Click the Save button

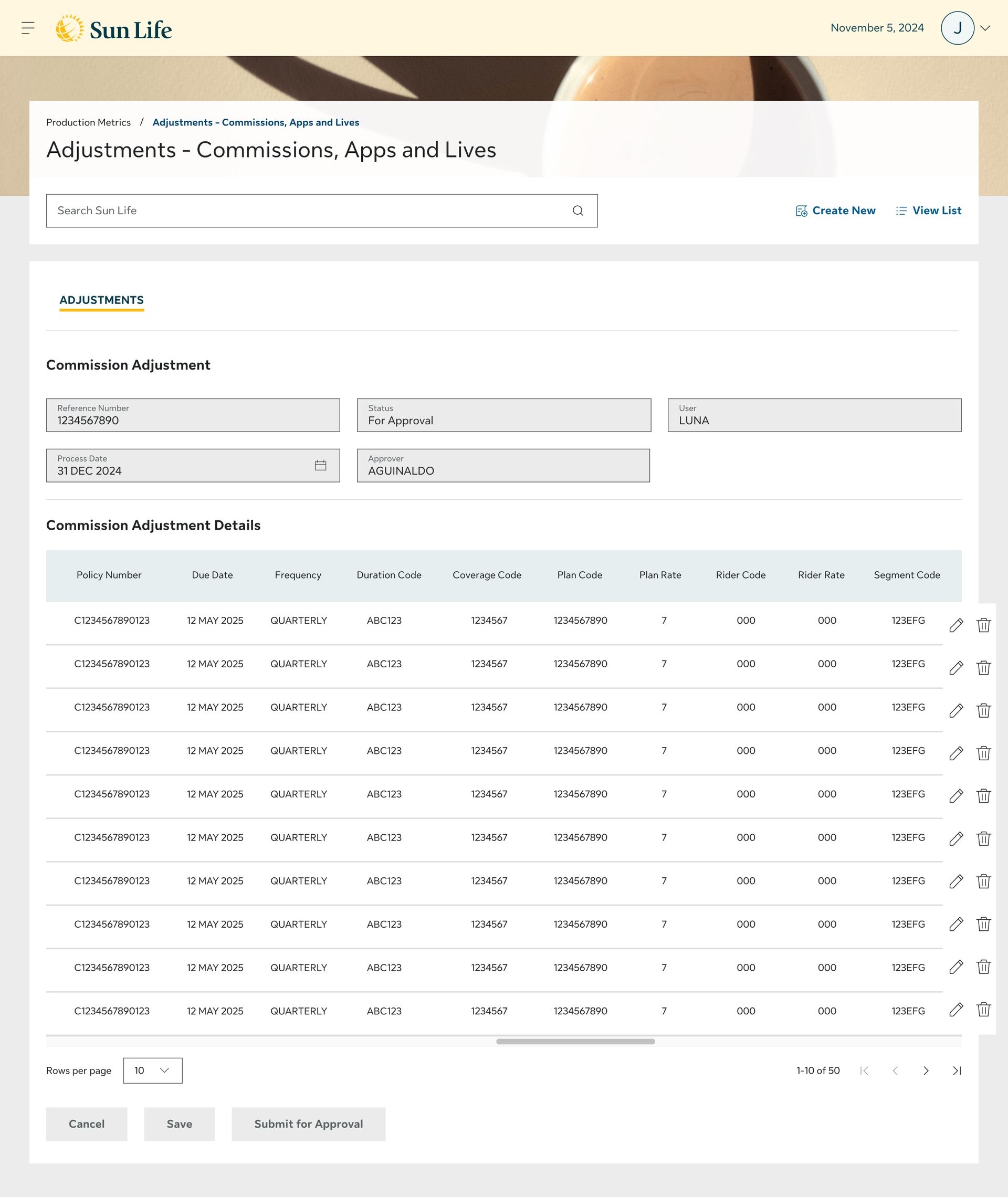[180, 1124]
